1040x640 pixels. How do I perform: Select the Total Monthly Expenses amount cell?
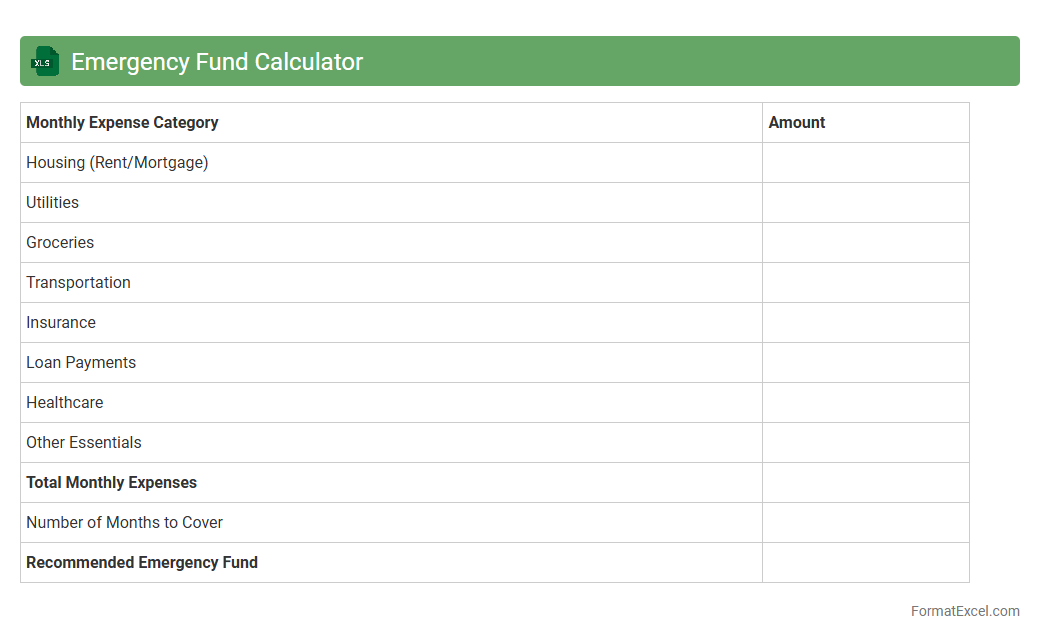point(865,483)
